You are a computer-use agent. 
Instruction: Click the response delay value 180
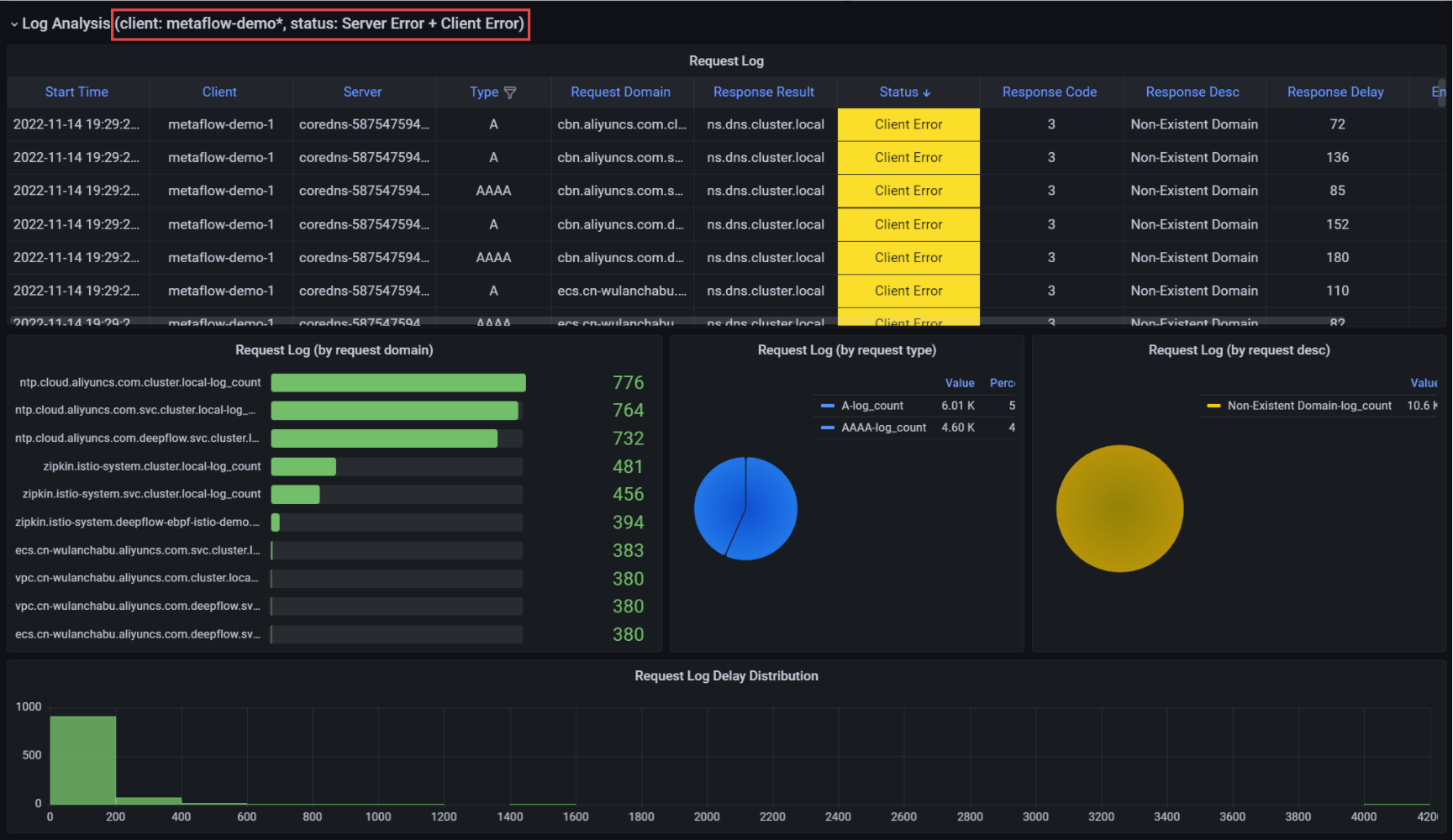pos(1337,258)
